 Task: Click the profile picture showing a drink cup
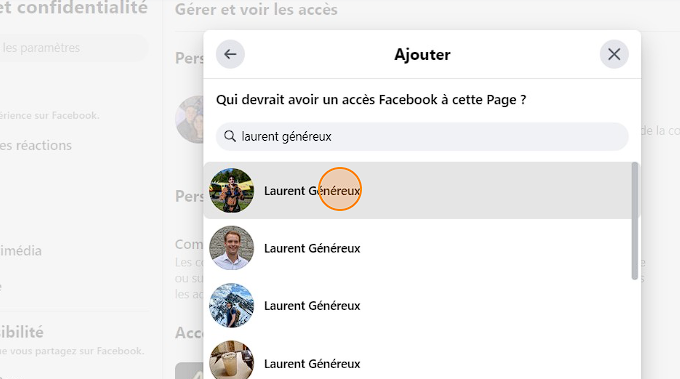pyautogui.click(x=232, y=361)
